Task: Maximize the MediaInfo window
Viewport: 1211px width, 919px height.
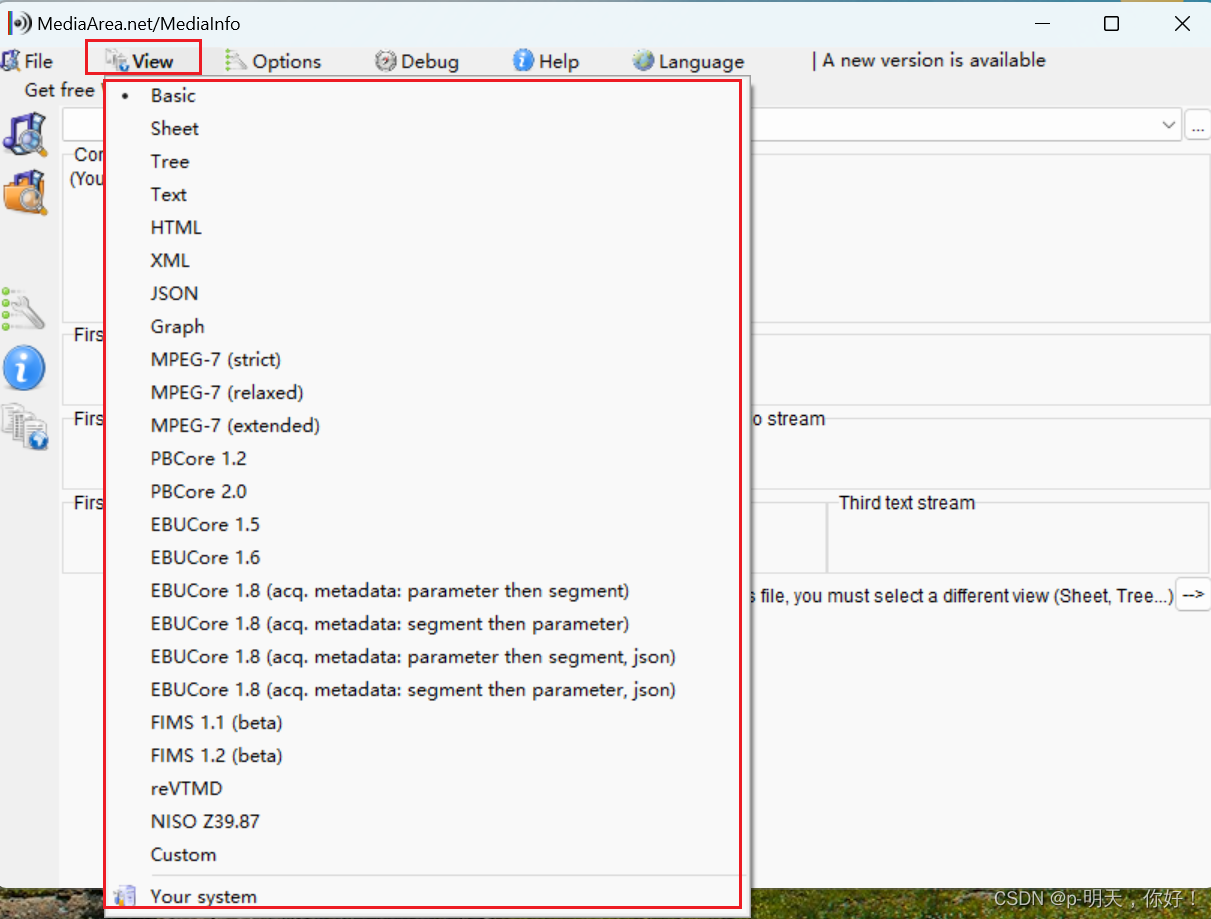Action: (1111, 24)
